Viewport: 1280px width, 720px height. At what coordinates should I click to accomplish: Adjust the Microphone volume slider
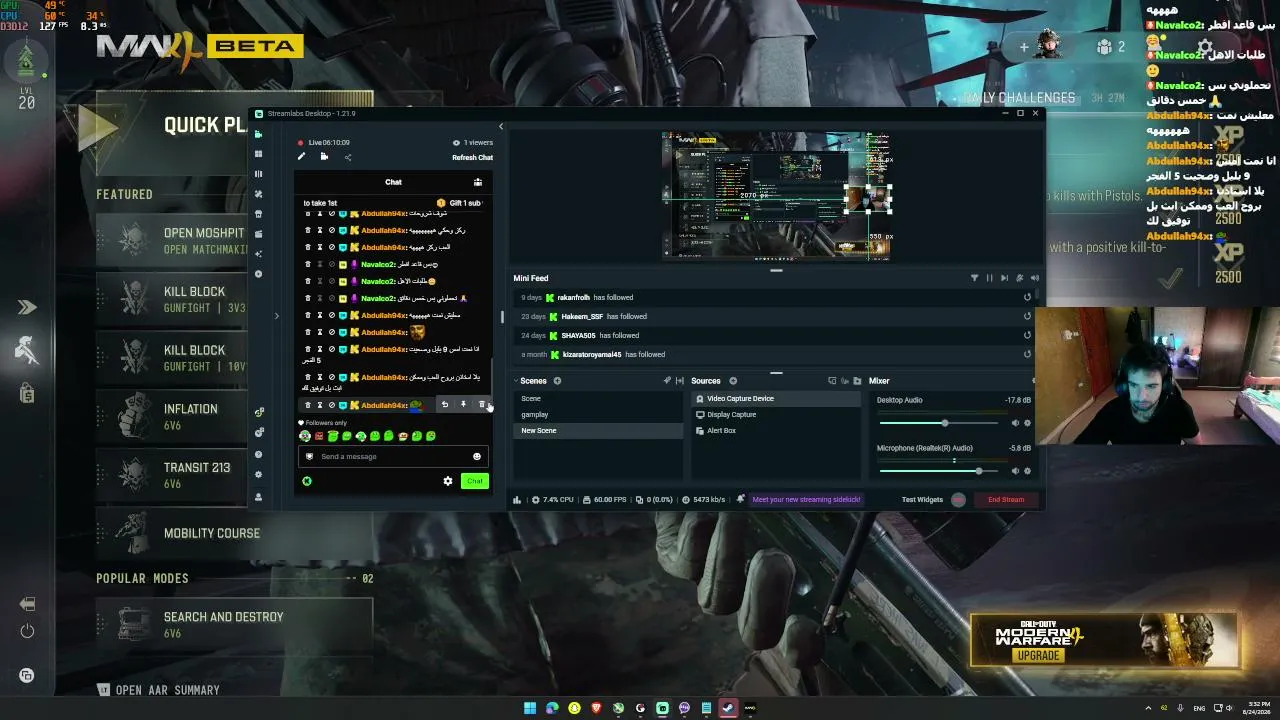[x=938, y=471]
